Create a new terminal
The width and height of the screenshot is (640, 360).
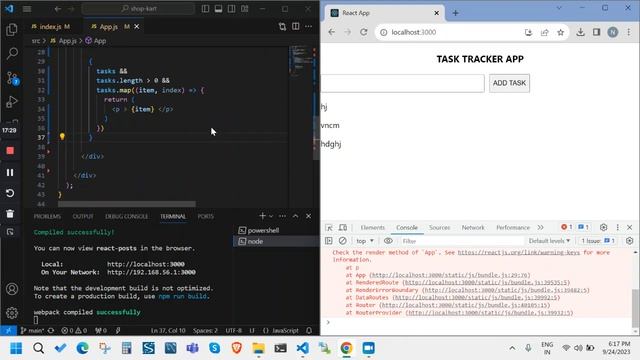pos(262,216)
